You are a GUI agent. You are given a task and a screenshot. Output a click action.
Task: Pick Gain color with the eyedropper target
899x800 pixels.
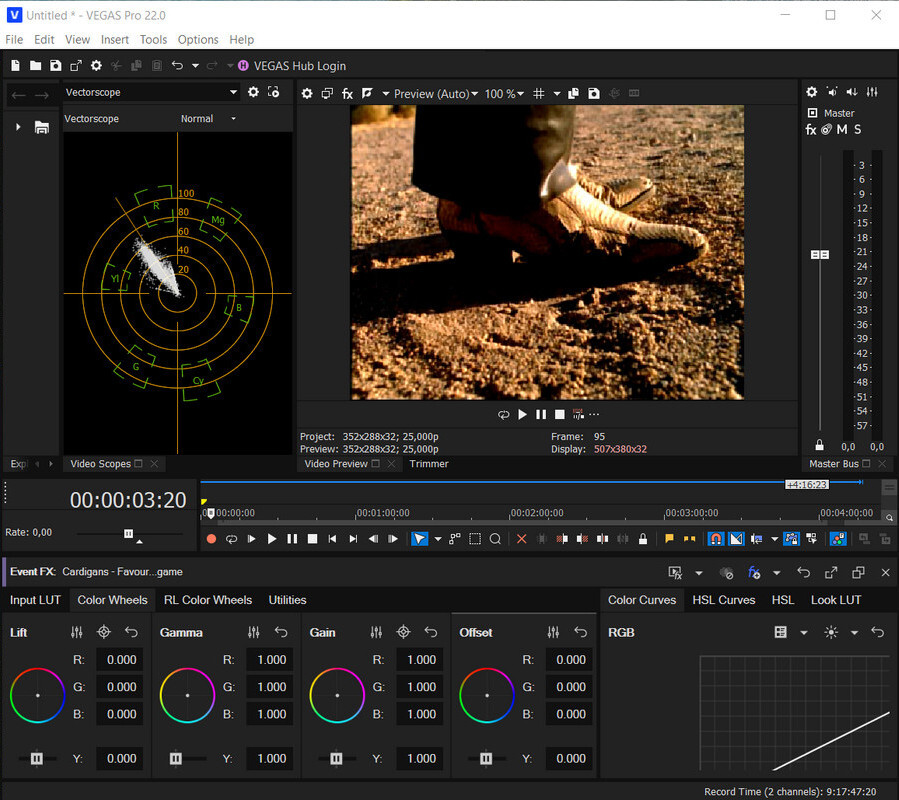[404, 632]
